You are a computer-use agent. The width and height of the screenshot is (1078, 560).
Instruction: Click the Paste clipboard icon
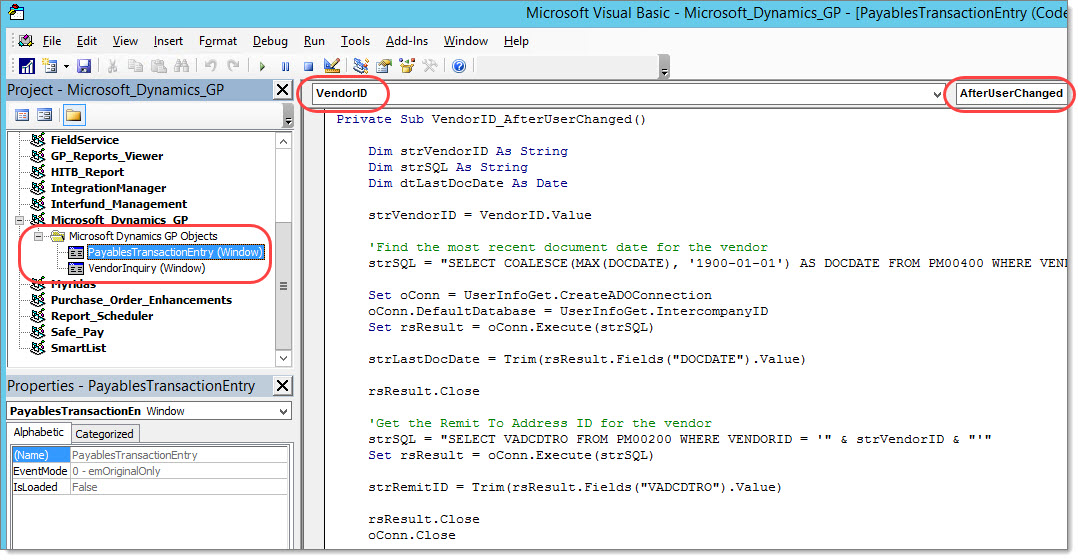(x=159, y=66)
